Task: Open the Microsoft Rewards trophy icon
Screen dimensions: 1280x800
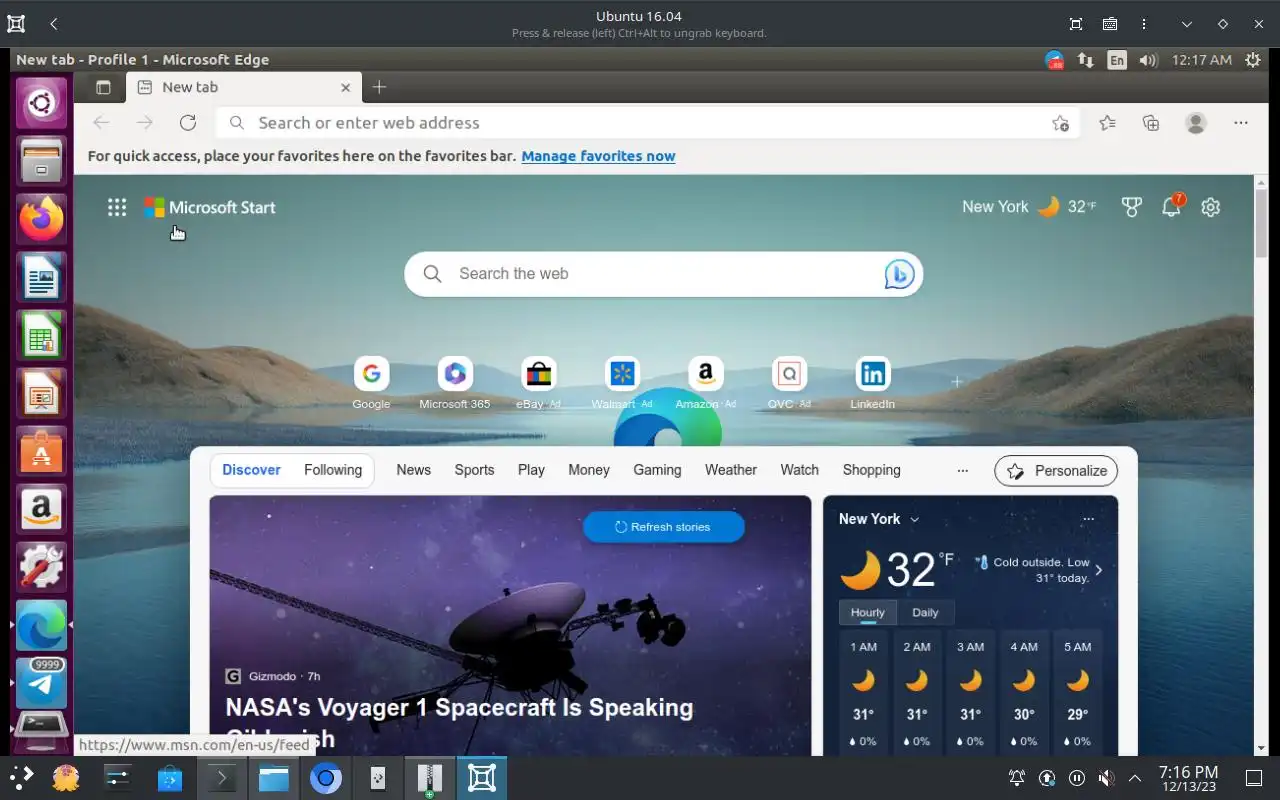Action: (1132, 207)
